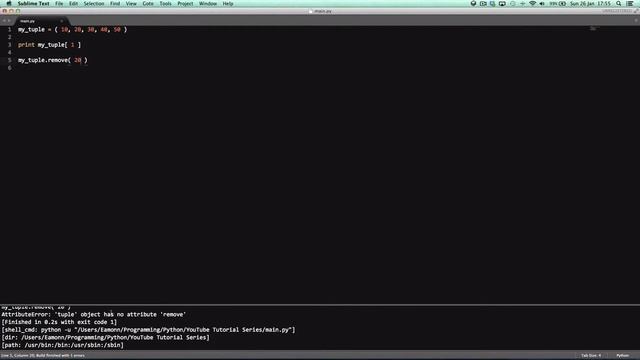Click line number 3 in gutter
Viewport: 640px width, 360px height.
coord(9,45)
